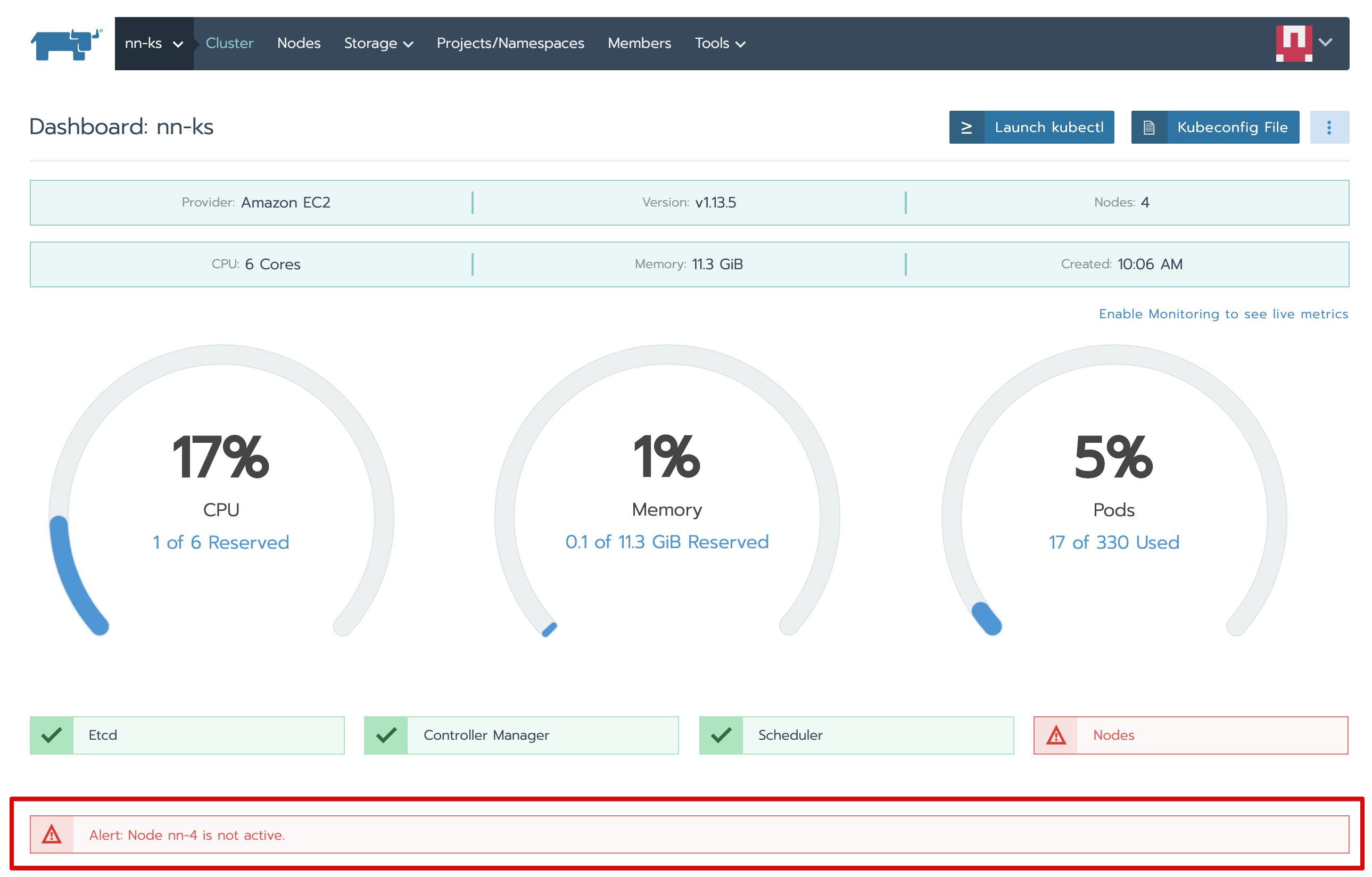This screenshot has width=1372, height=877.
Task: Switch to the Members tab
Action: tap(639, 43)
